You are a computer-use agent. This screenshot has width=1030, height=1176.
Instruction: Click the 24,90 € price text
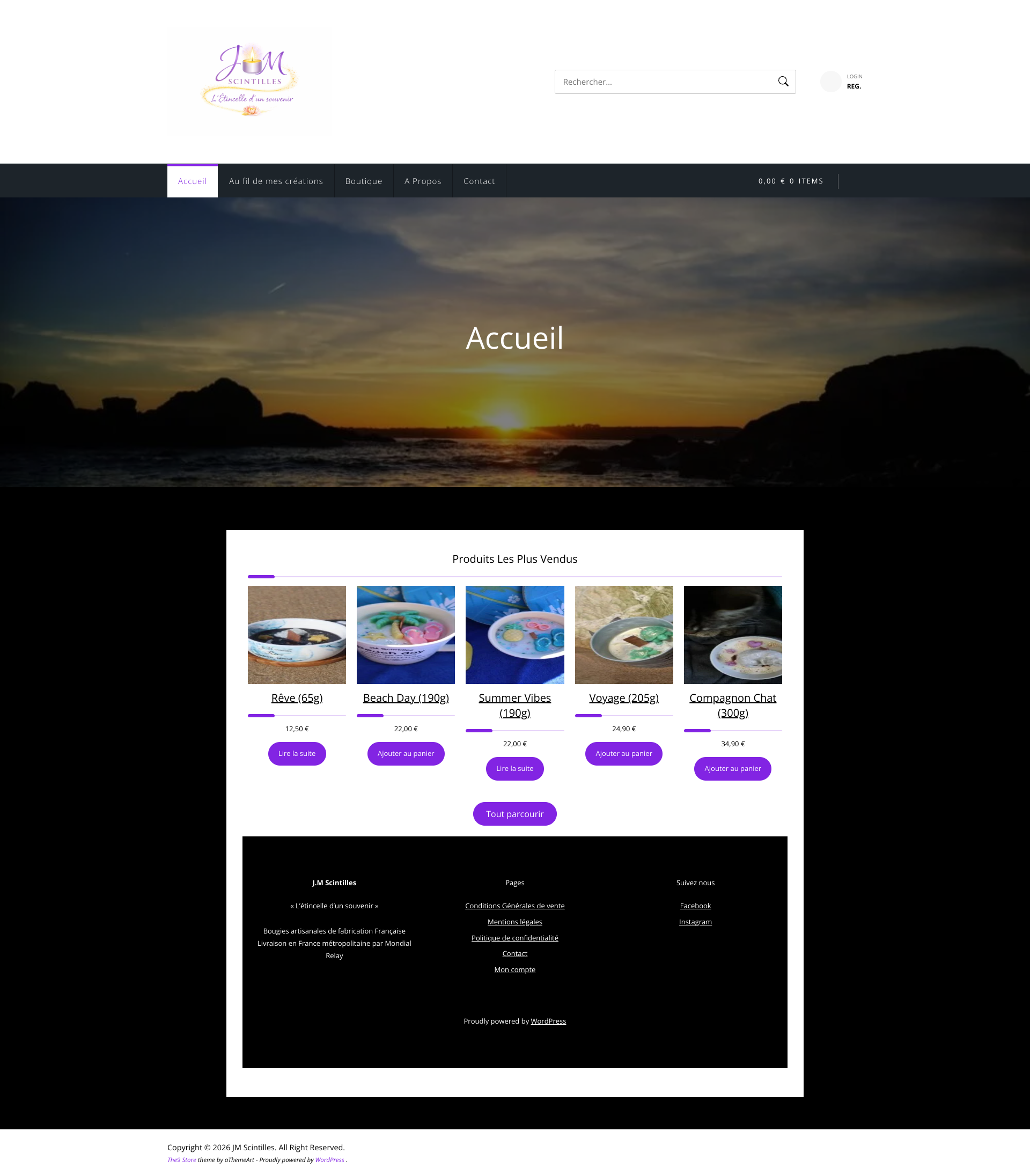pos(623,729)
